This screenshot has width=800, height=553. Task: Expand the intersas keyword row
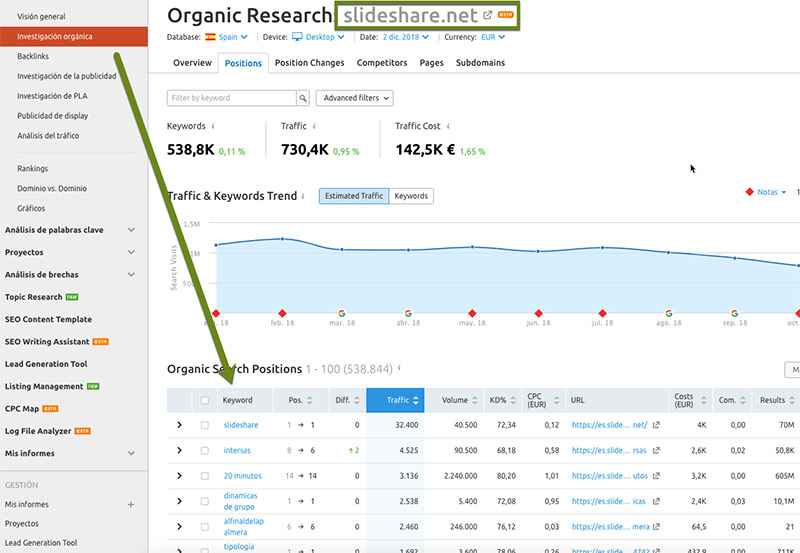[179, 450]
